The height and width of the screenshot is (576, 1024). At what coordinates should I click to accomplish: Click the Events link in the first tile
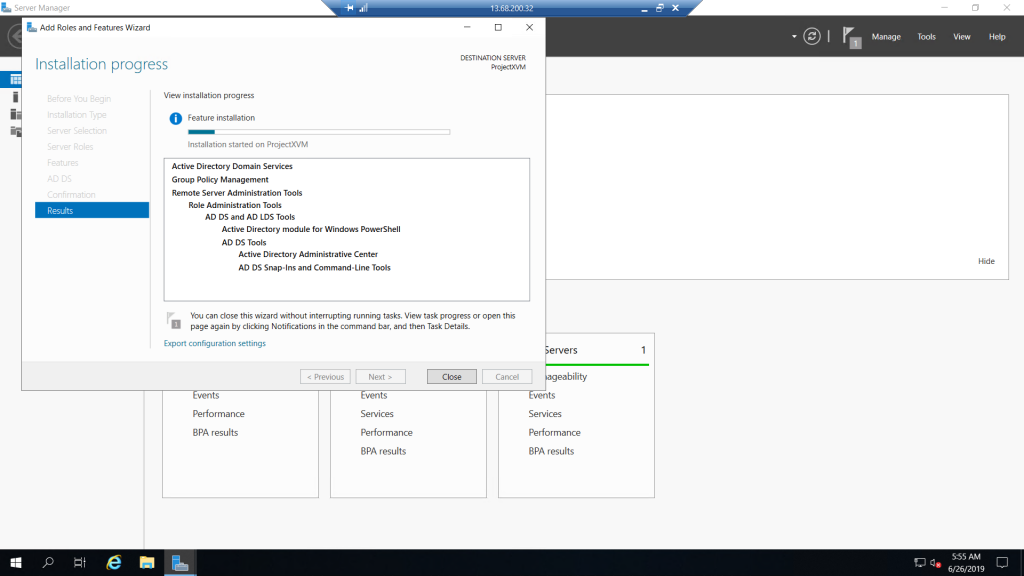pyautogui.click(x=206, y=395)
